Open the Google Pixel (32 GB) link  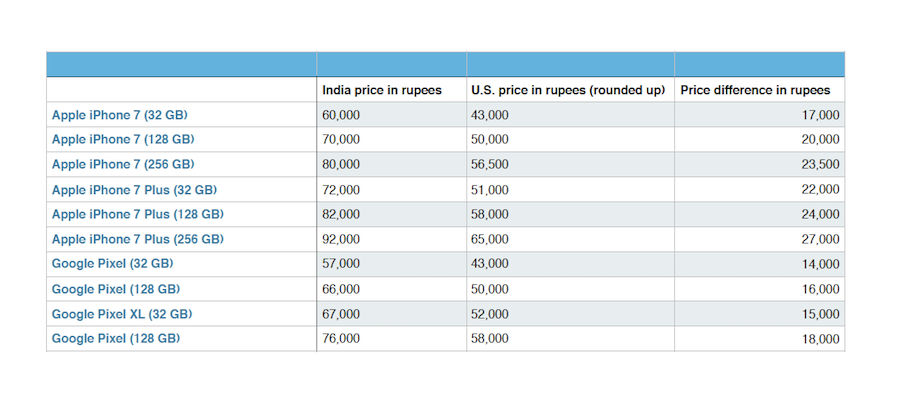coord(112,264)
